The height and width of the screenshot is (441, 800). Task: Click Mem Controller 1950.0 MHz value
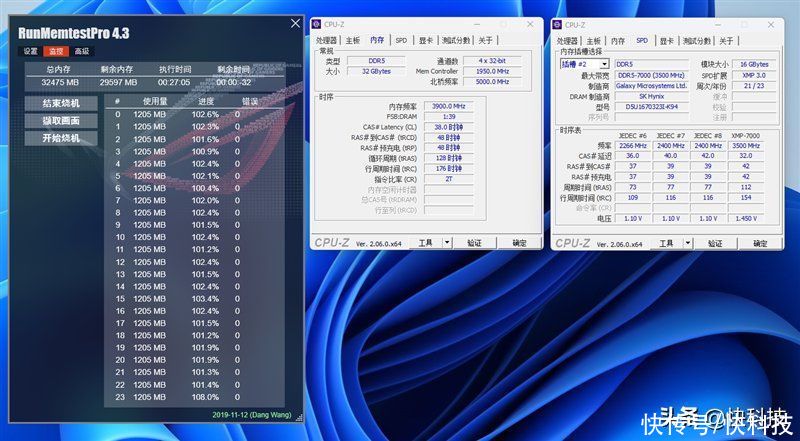click(492, 71)
